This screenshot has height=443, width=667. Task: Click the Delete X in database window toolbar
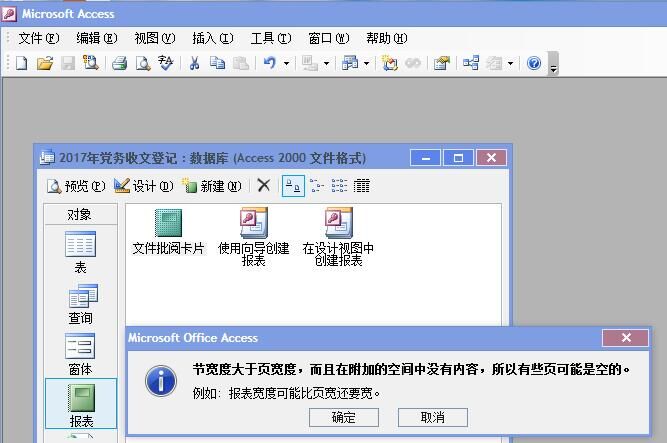[x=264, y=185]
